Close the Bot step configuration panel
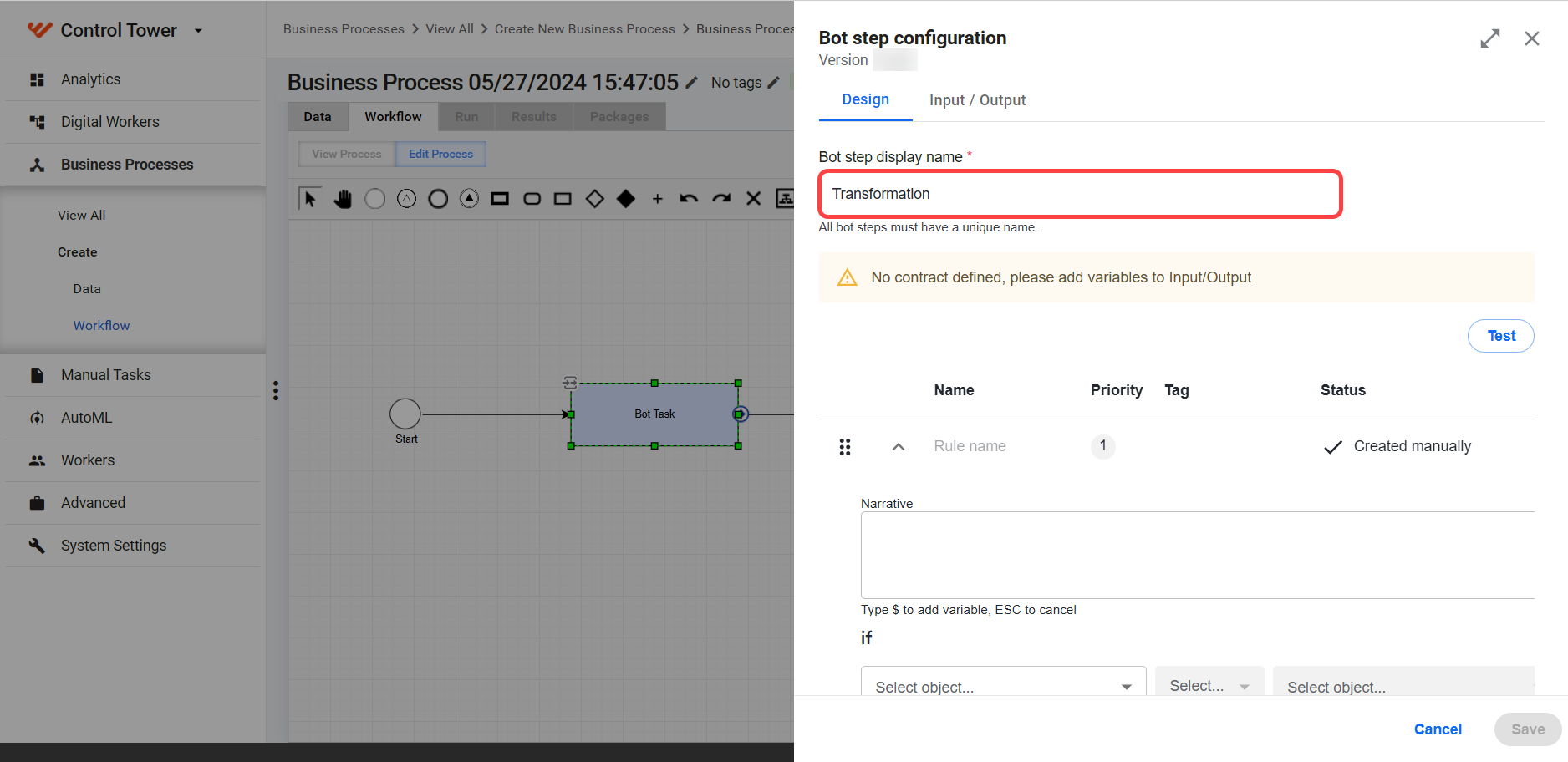The image size is (1568, 762). point(1532,38)
